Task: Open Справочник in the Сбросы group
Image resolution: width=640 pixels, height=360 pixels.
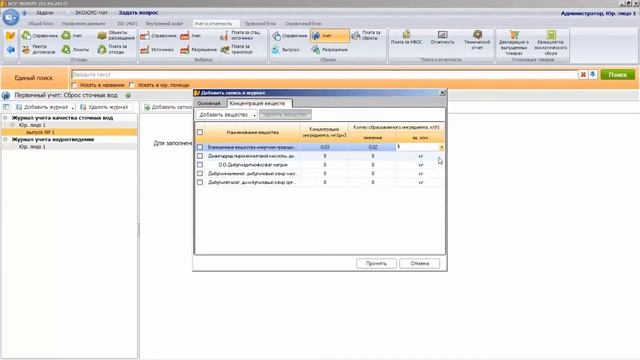Action: [289, 36]
